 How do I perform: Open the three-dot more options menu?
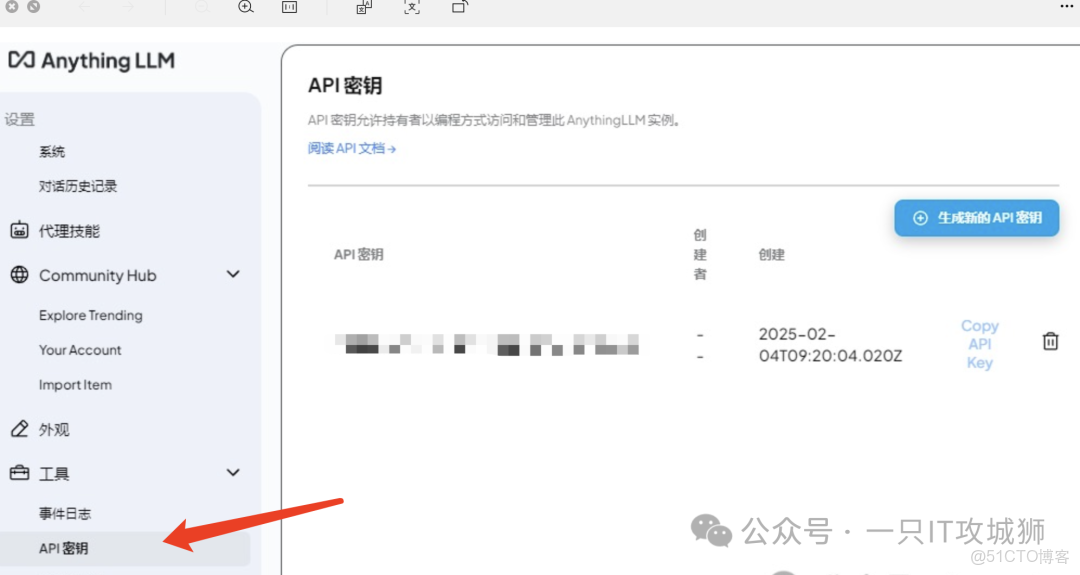point(1066,6)
